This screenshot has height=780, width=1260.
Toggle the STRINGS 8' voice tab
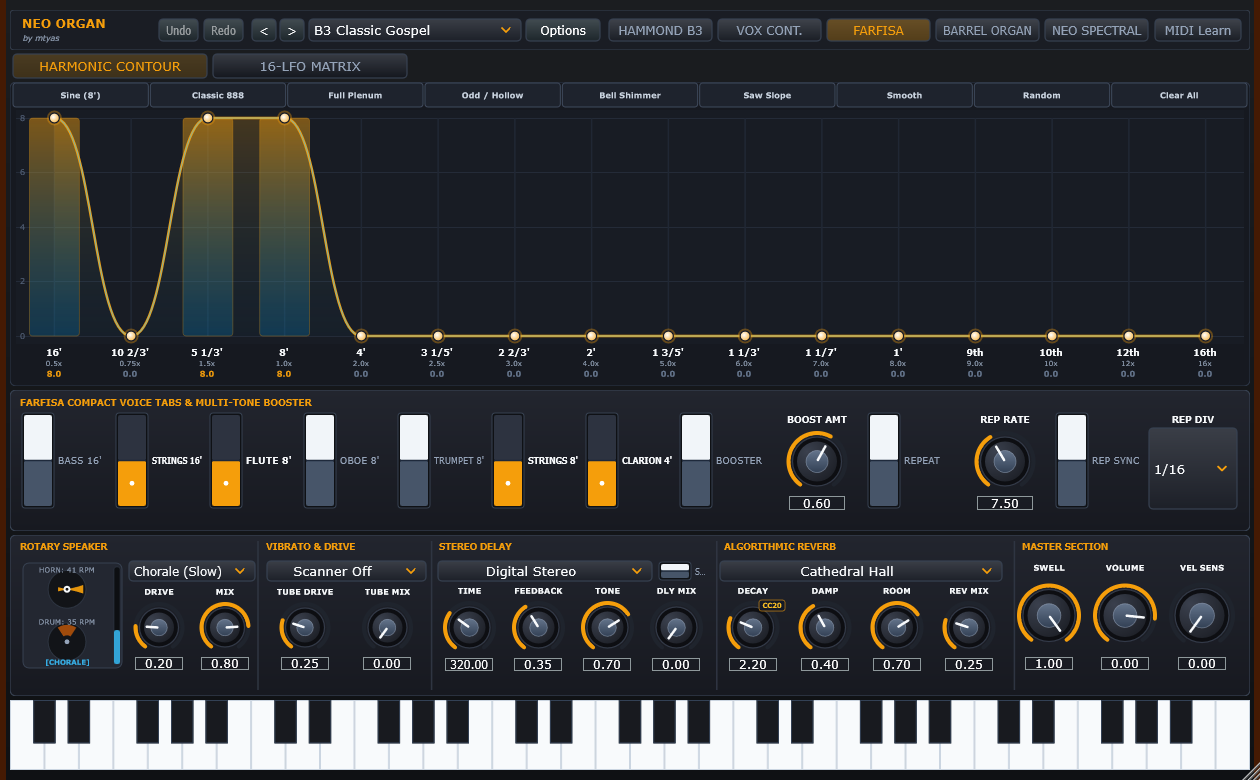tap(508, 461)
